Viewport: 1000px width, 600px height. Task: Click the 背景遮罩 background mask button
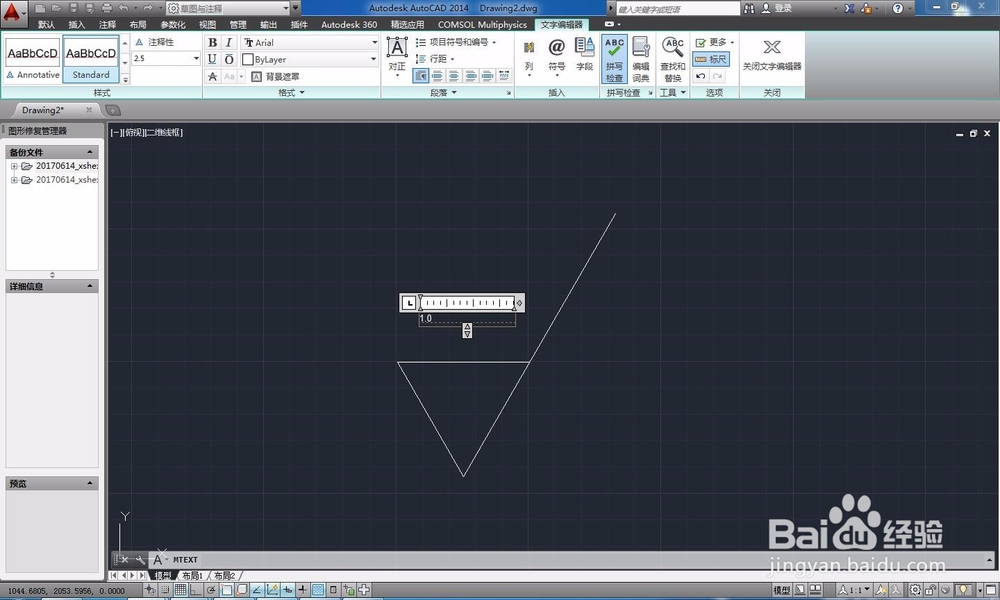point(275,77)
